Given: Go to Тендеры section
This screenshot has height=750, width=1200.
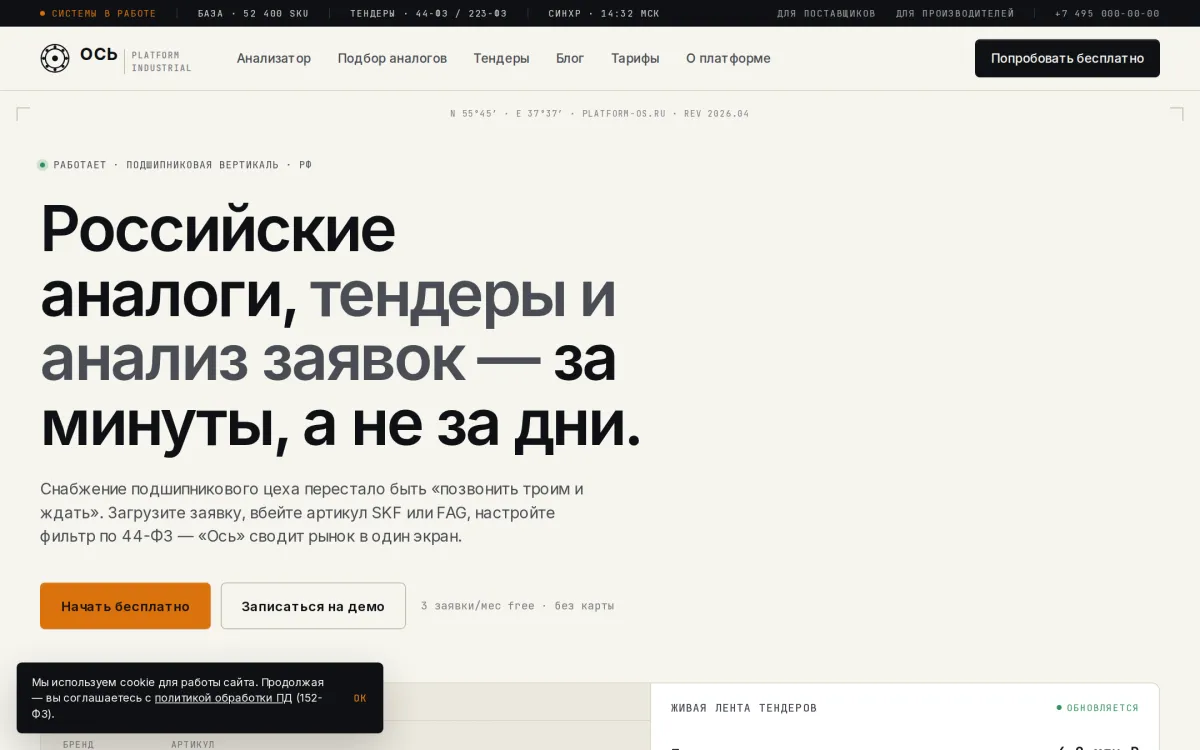Looking at the screenshot, I should (501, 58).
